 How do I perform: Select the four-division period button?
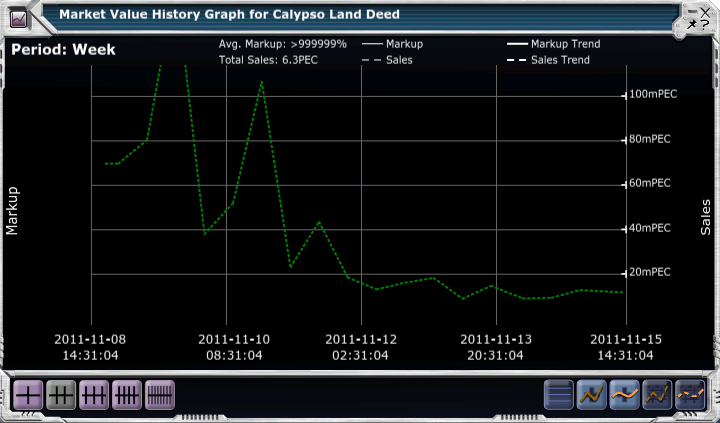tap(127, 395)
